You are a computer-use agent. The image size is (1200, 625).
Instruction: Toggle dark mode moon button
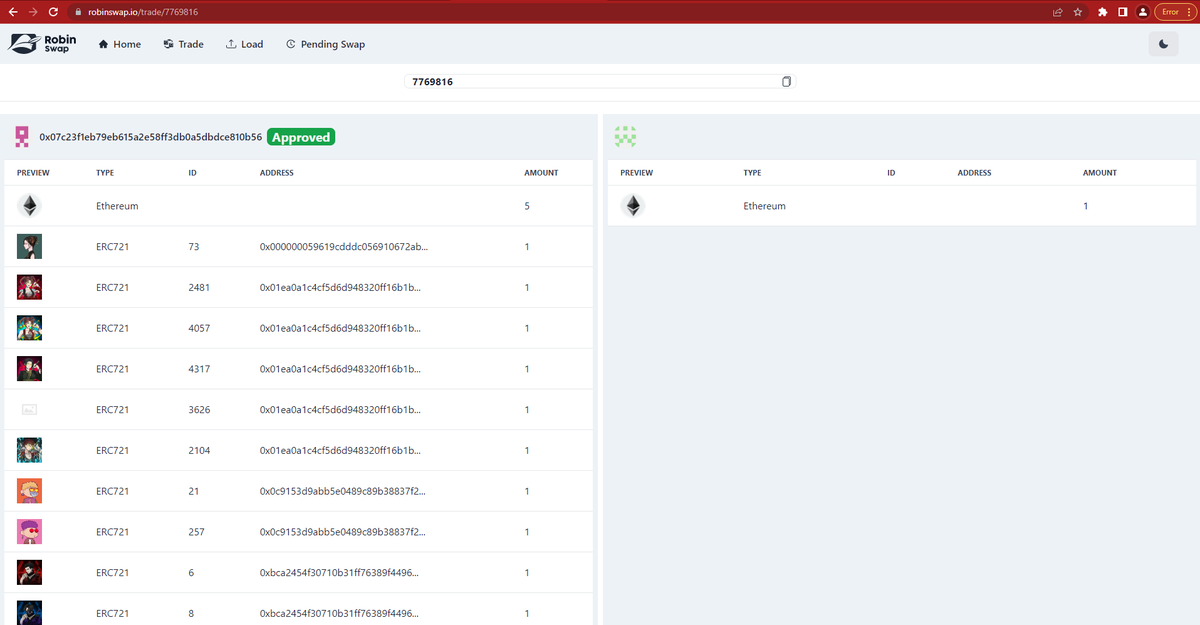[1164, 44]
